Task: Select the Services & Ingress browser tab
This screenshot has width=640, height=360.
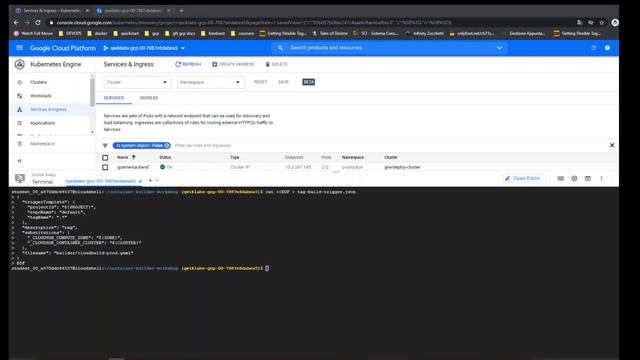Action: point(51,11)
